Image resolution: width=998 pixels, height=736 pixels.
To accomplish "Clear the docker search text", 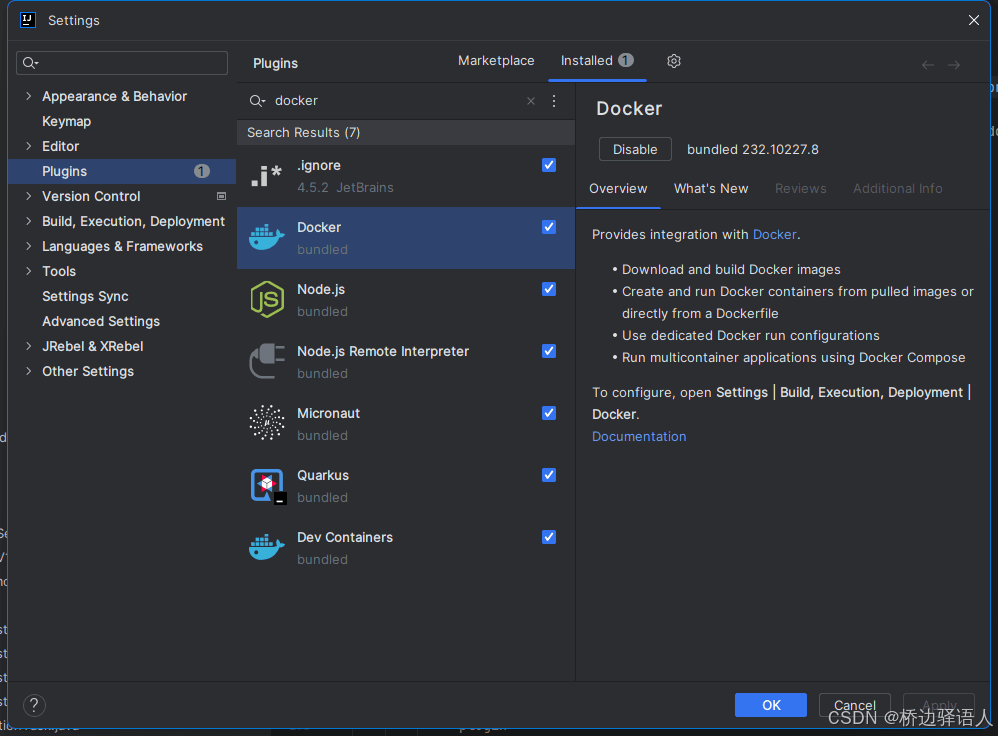I will 531,101.
